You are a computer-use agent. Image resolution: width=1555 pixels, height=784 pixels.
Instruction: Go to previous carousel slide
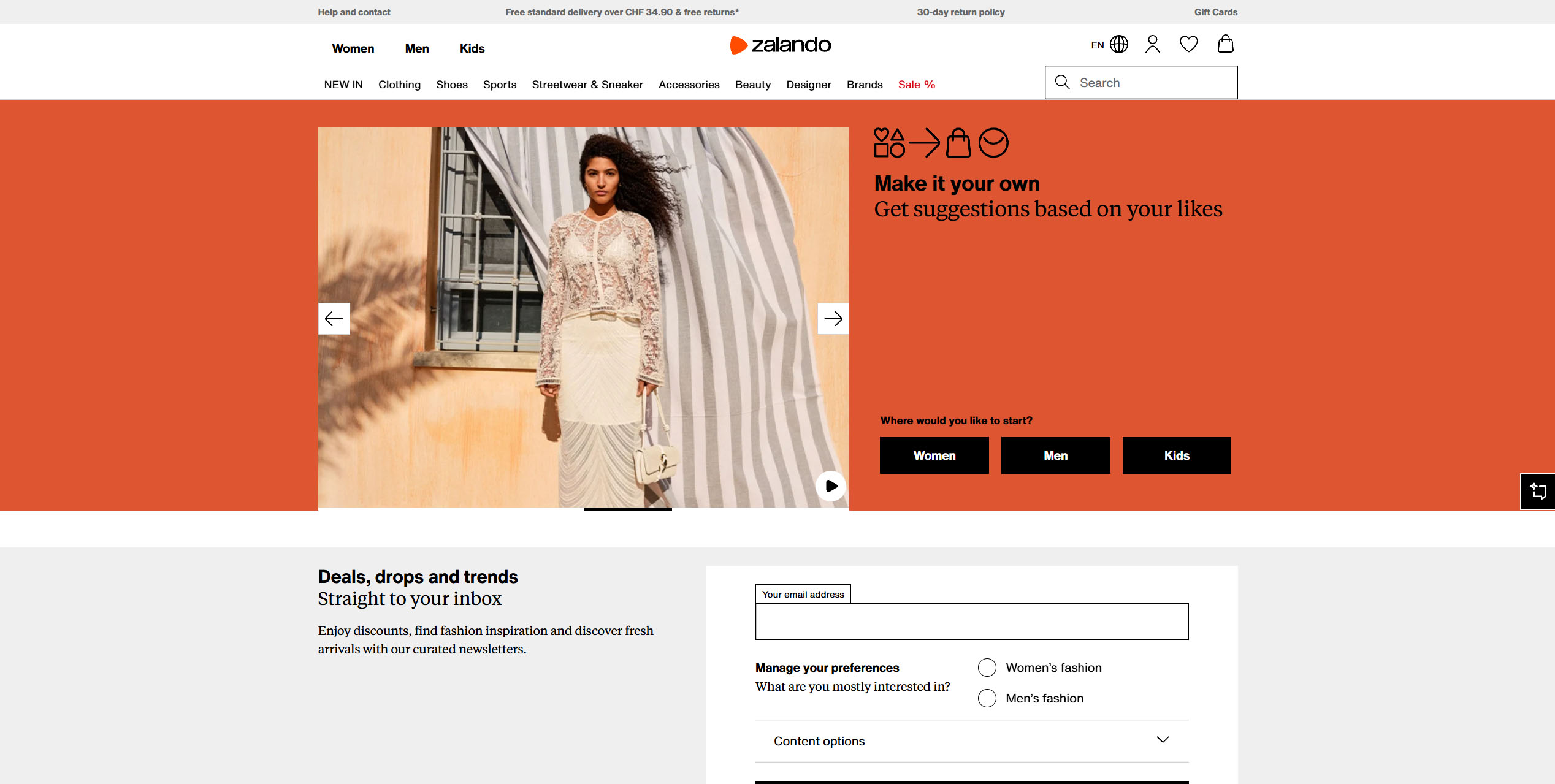tap(334, 319)
